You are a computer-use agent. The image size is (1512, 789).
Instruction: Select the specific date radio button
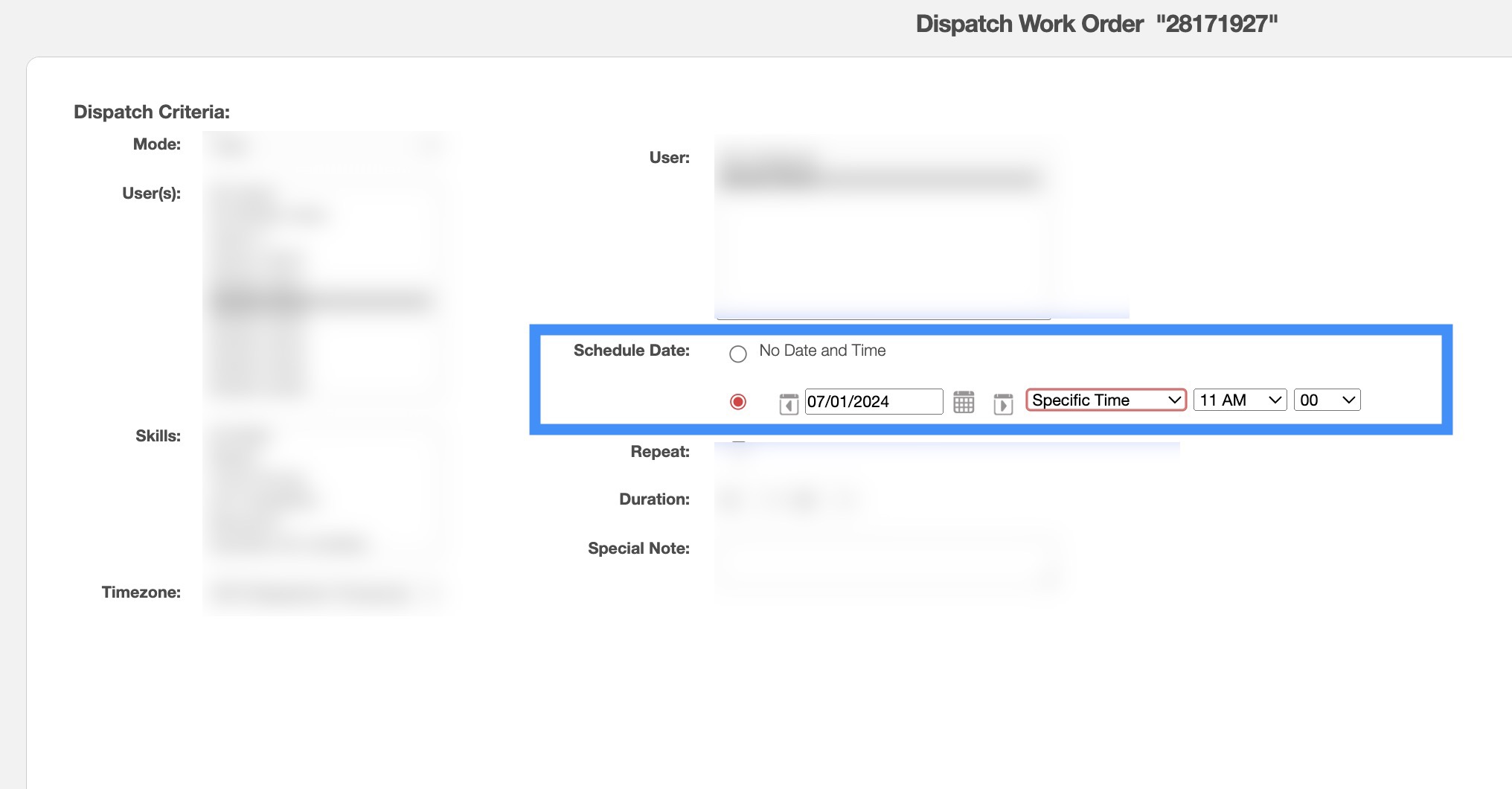point(738,402)
